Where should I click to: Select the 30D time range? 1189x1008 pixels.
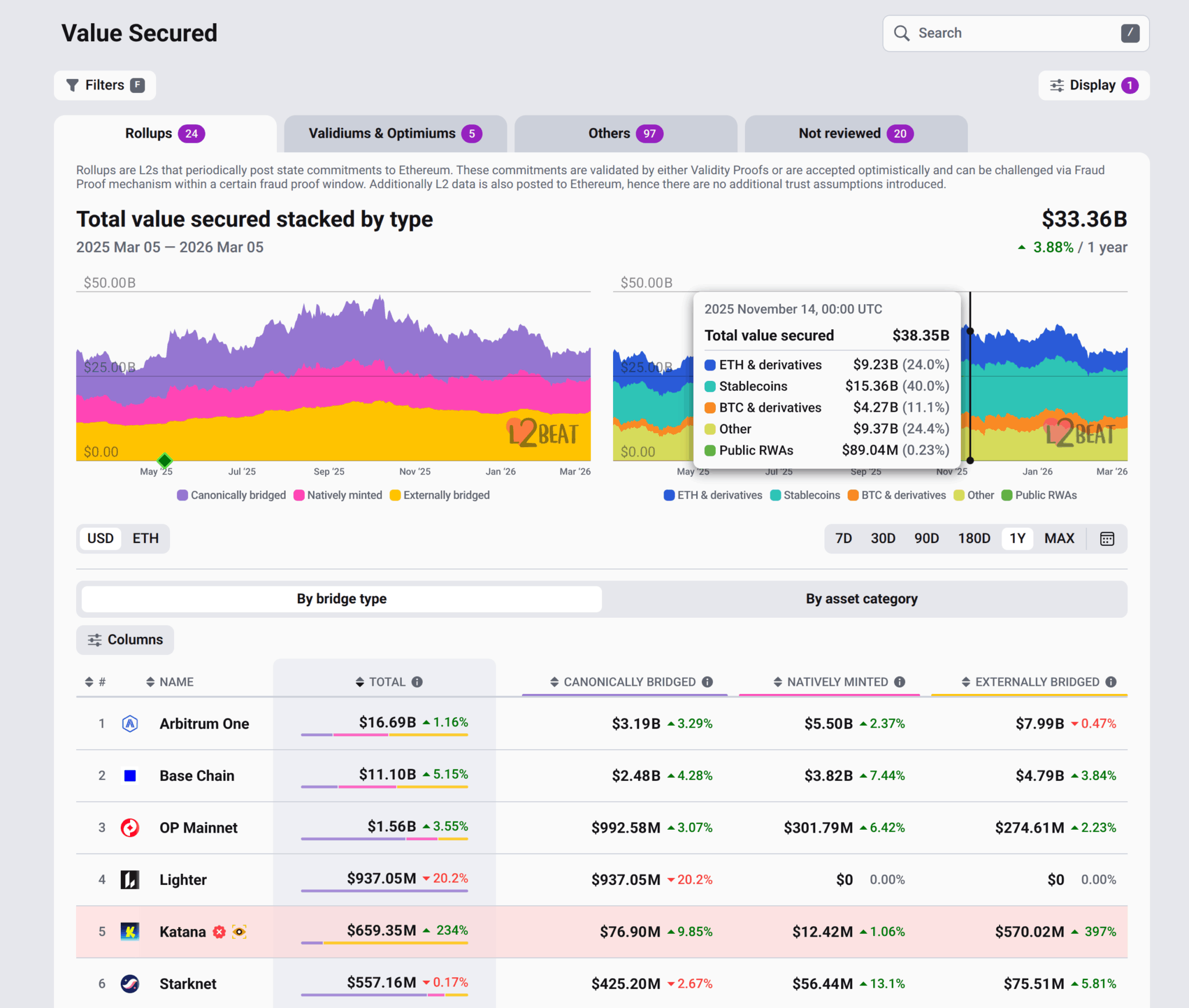pyautogui.click(x=882, y=538)
